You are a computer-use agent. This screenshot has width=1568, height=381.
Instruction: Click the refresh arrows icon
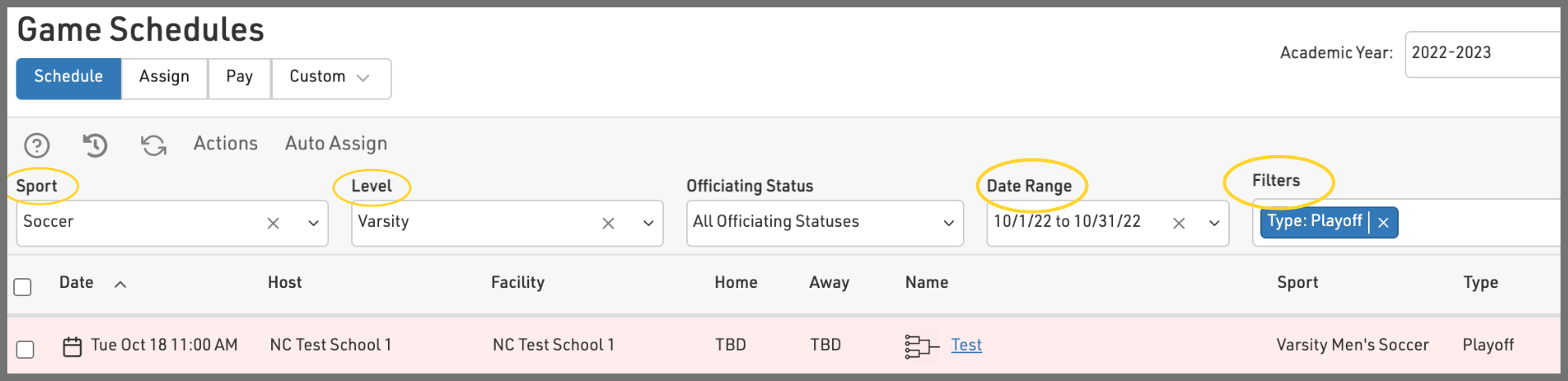[x=154, y=145]
